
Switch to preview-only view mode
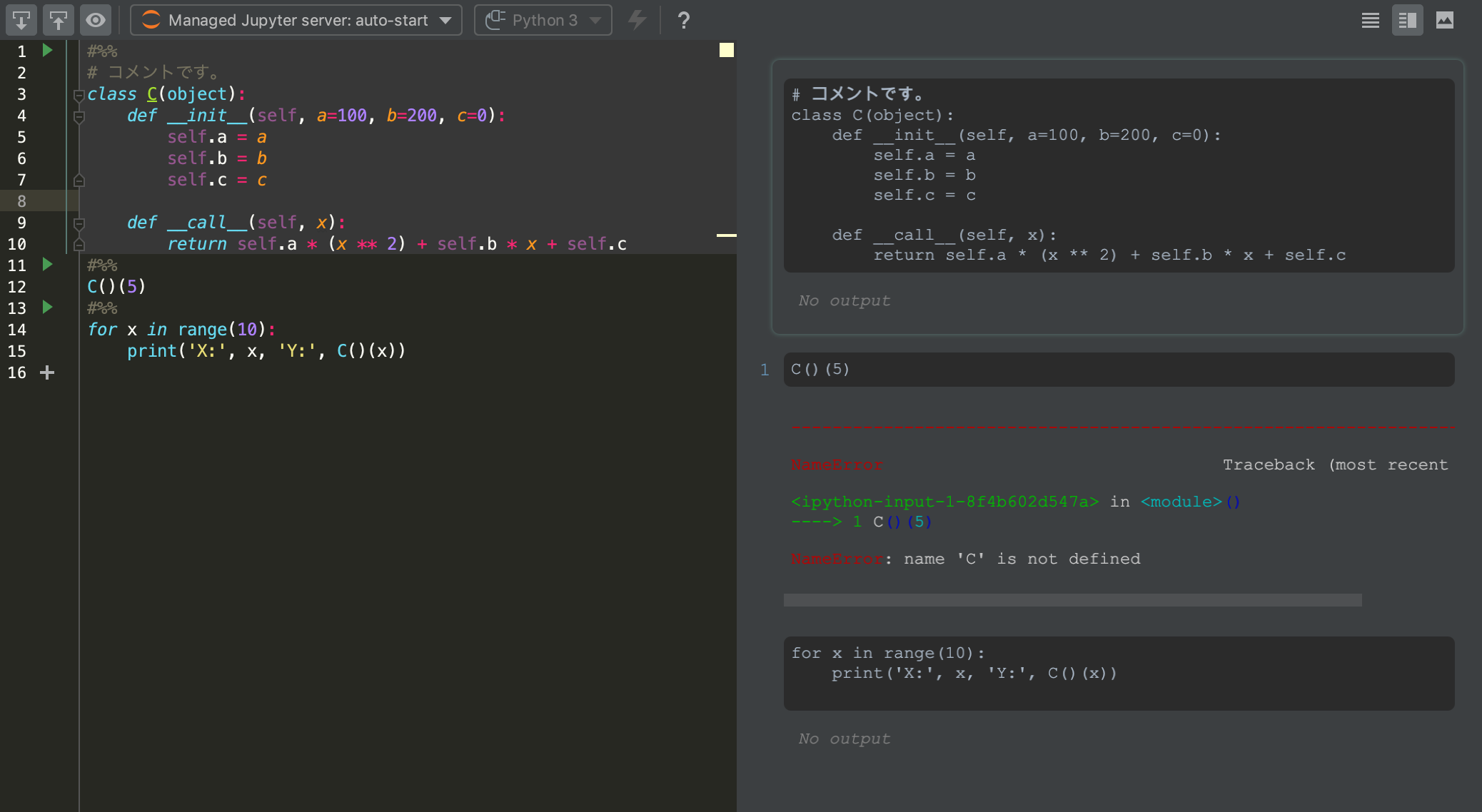(x=1445, y=20)
